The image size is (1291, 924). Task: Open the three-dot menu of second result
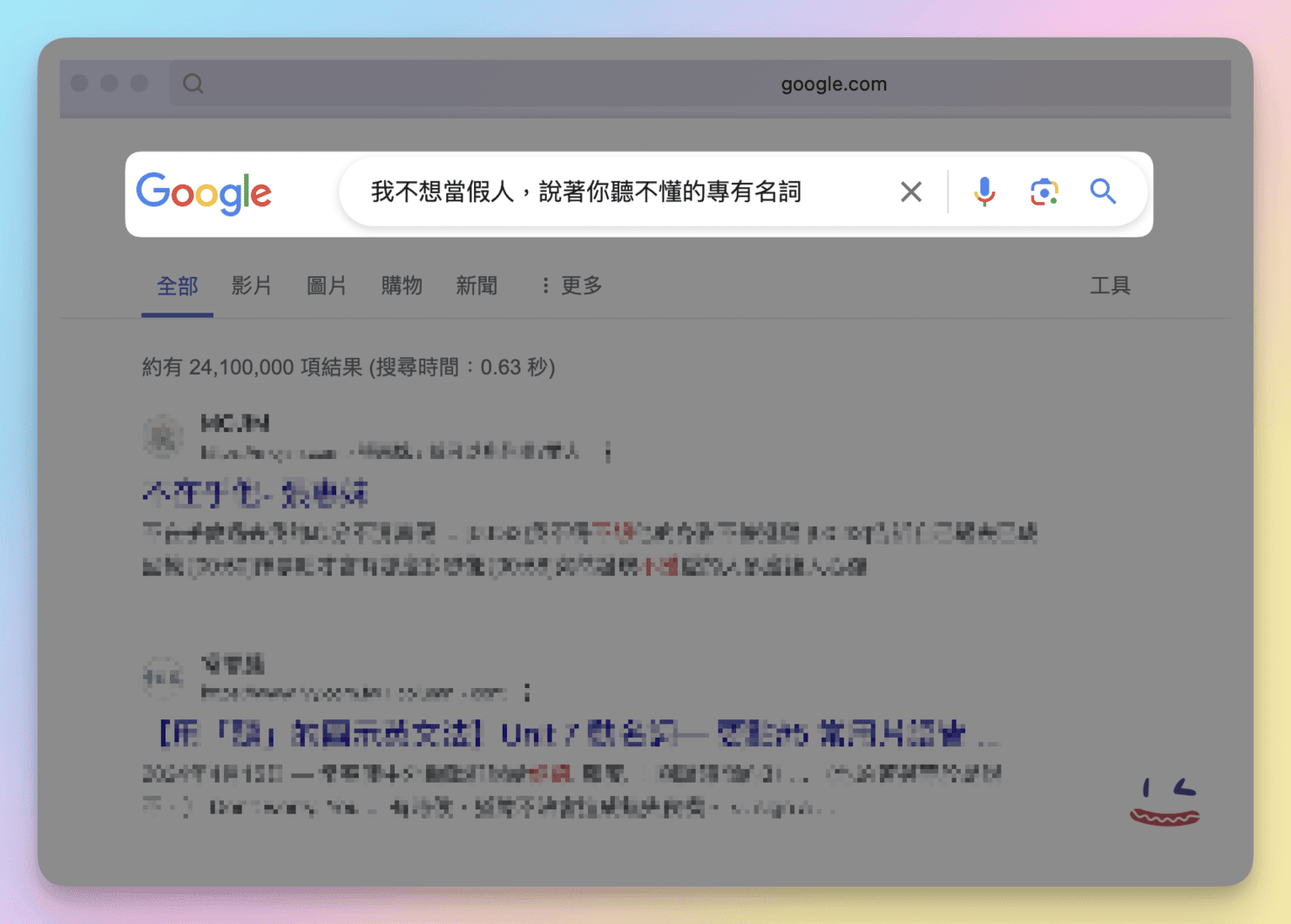click(x=527, y=692)
